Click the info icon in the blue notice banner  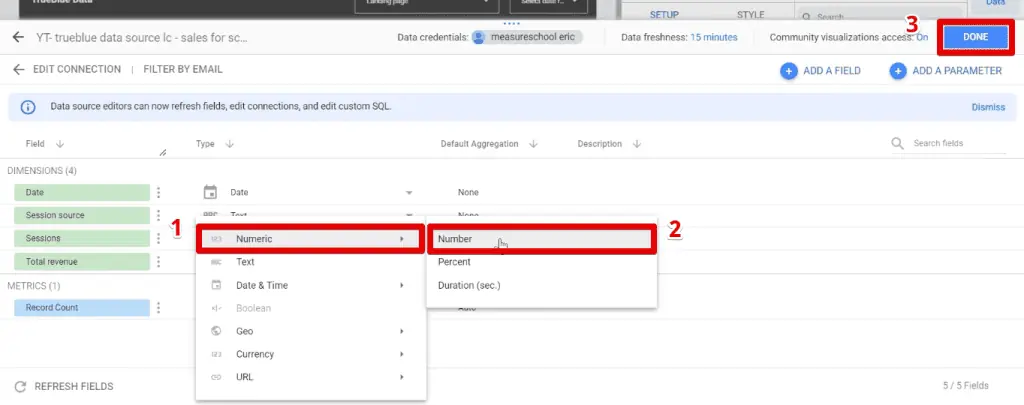[27, 106]
